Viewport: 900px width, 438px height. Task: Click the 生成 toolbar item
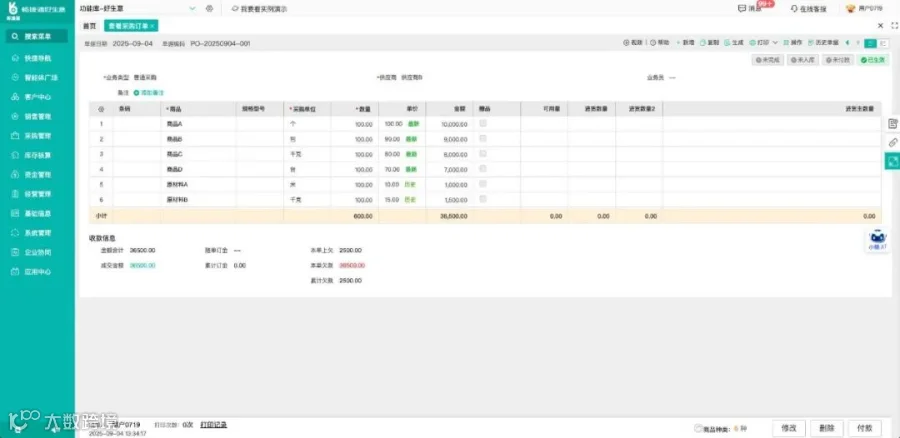pos(734,43)
